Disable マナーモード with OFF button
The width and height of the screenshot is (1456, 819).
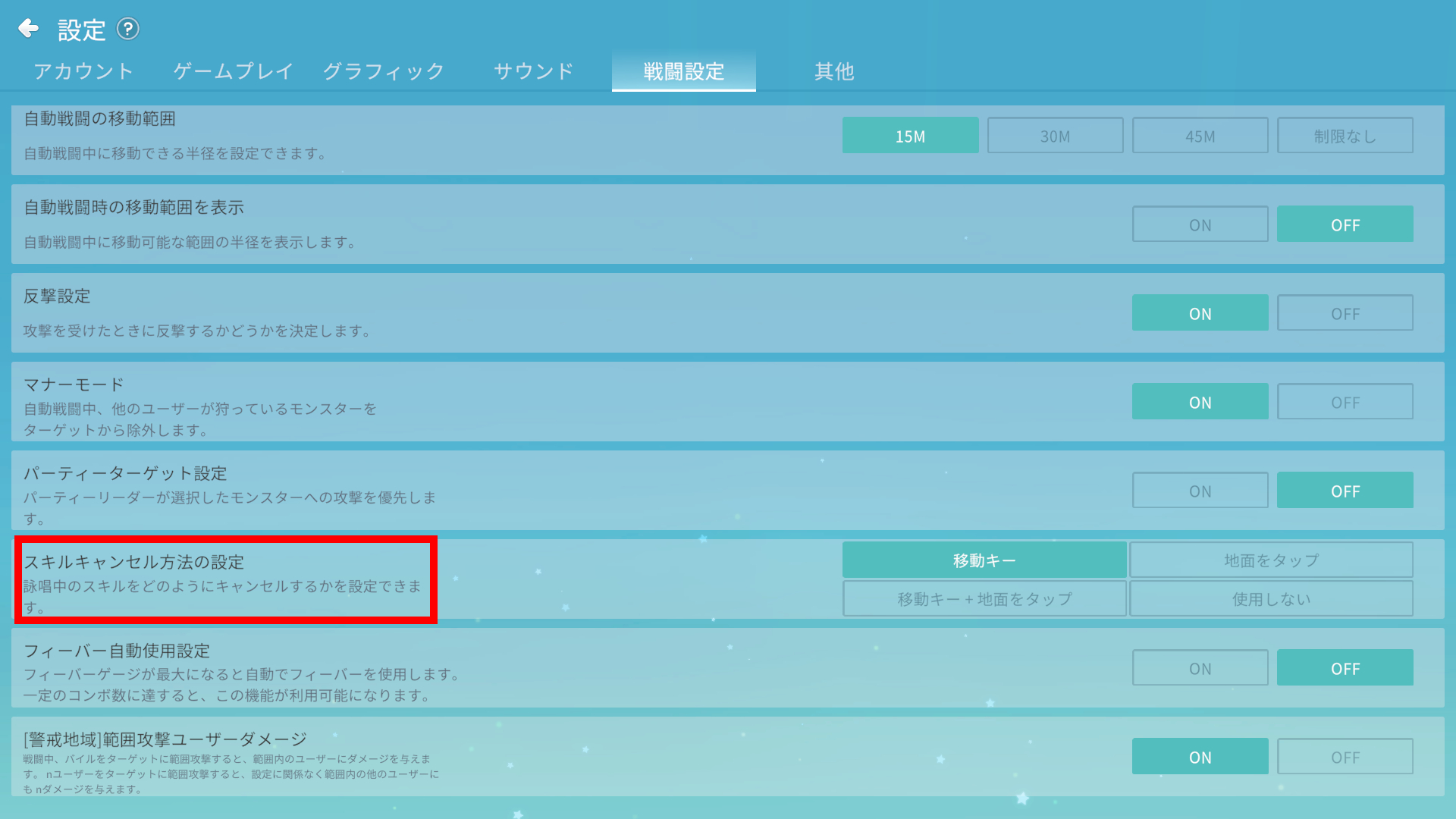[1345, 402]
